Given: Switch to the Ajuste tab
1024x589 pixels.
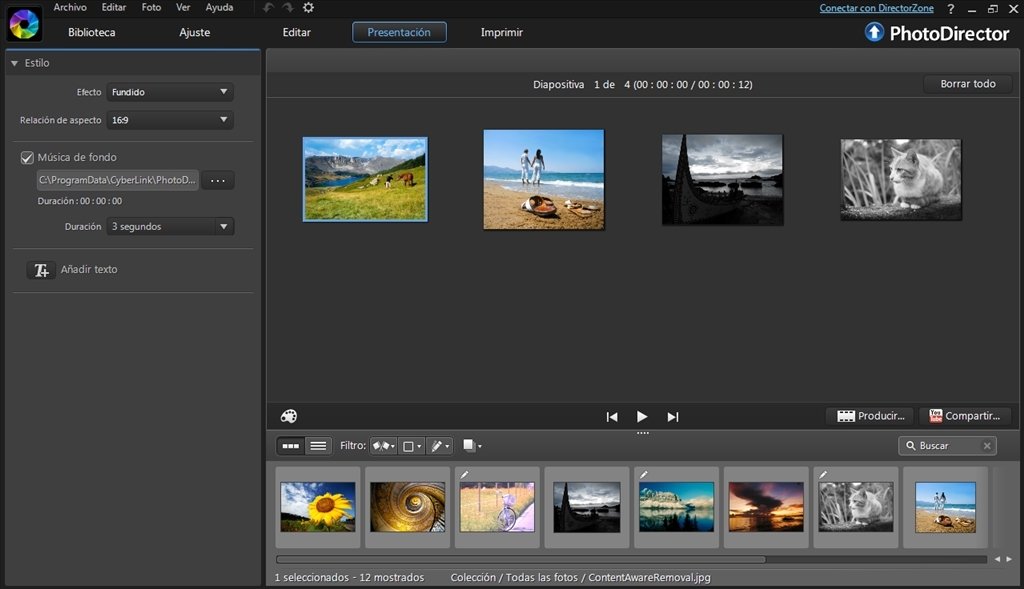Looking at the screenshot, I should [195, 32].
